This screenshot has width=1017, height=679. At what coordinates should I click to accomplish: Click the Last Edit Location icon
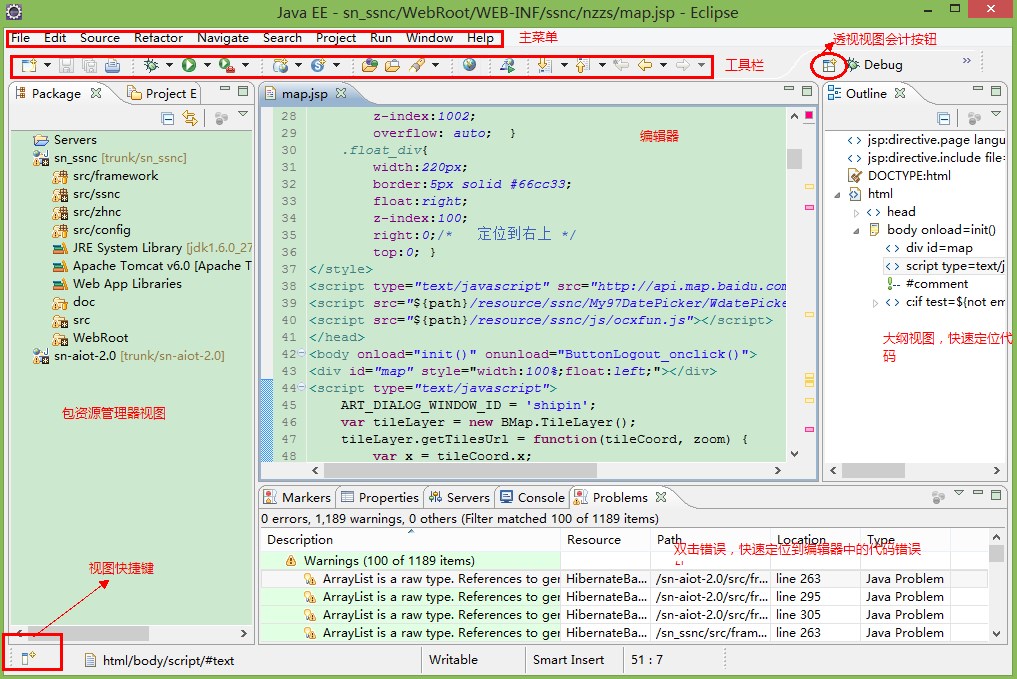tap(621, 65)
